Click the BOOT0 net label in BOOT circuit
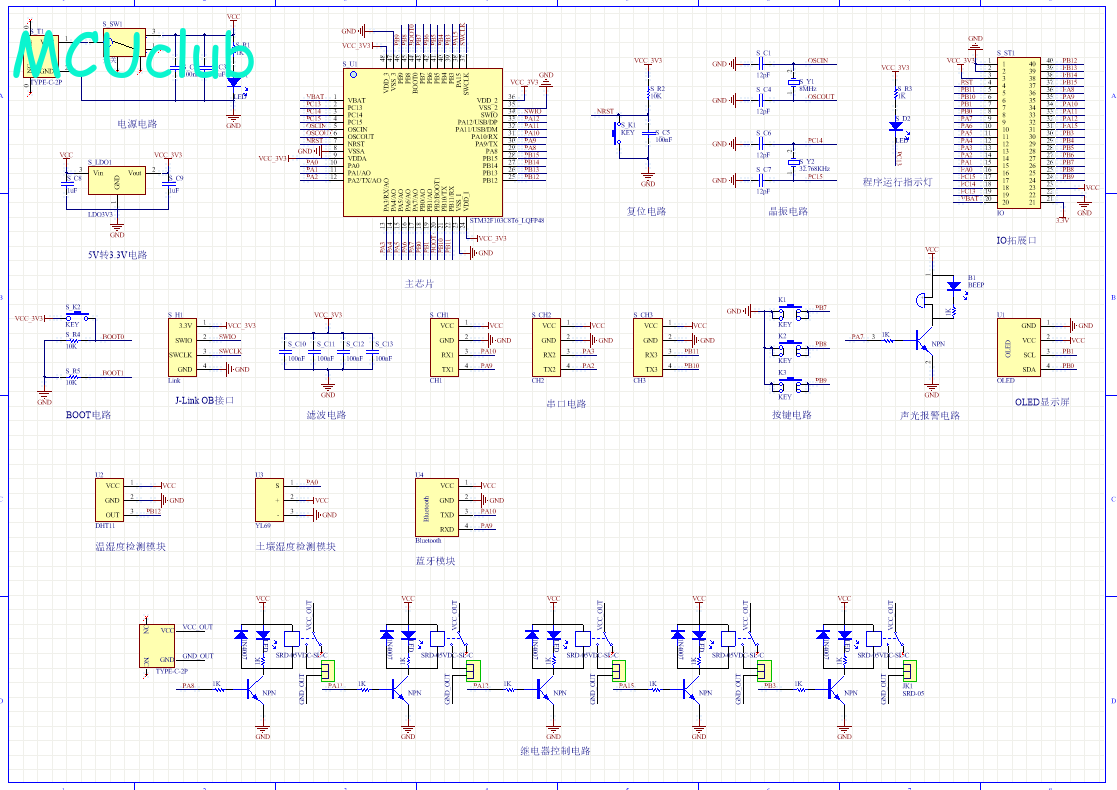Screen dimensions: 1117x790 (113, 336)
